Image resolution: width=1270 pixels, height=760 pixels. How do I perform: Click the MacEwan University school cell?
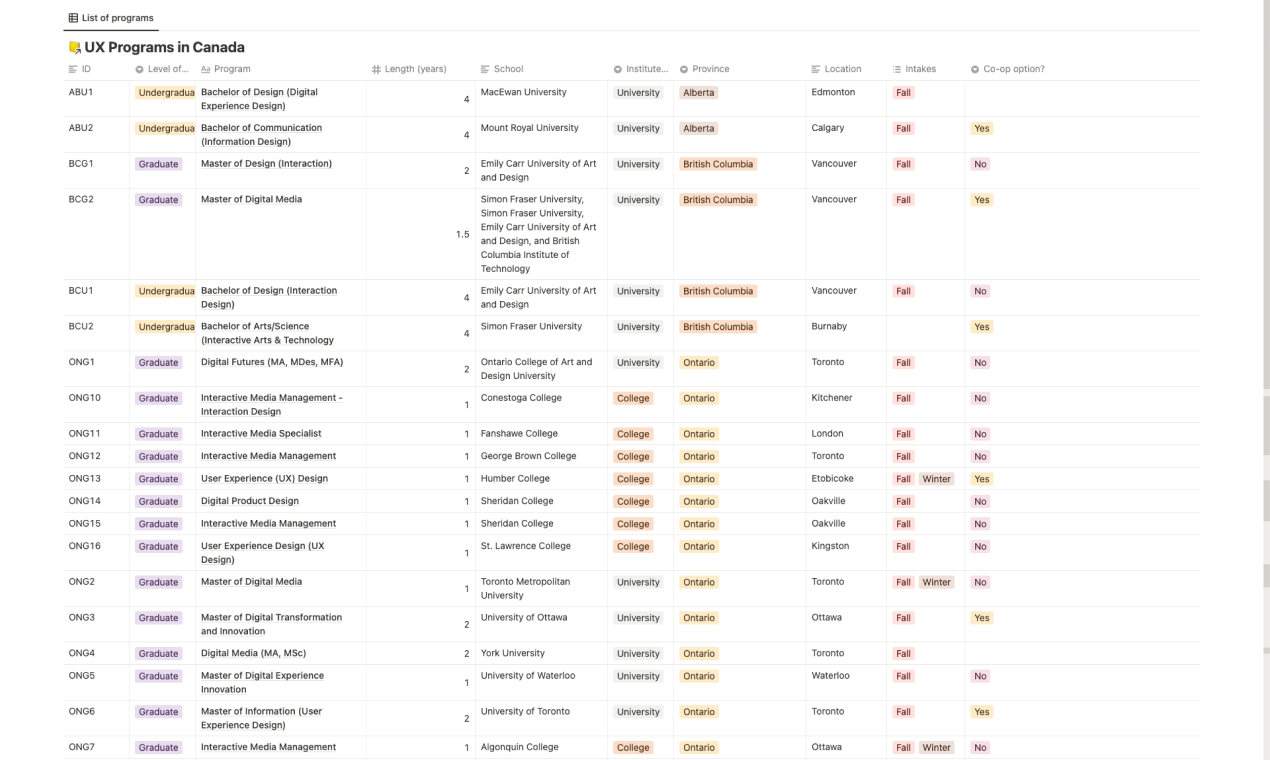541,99
